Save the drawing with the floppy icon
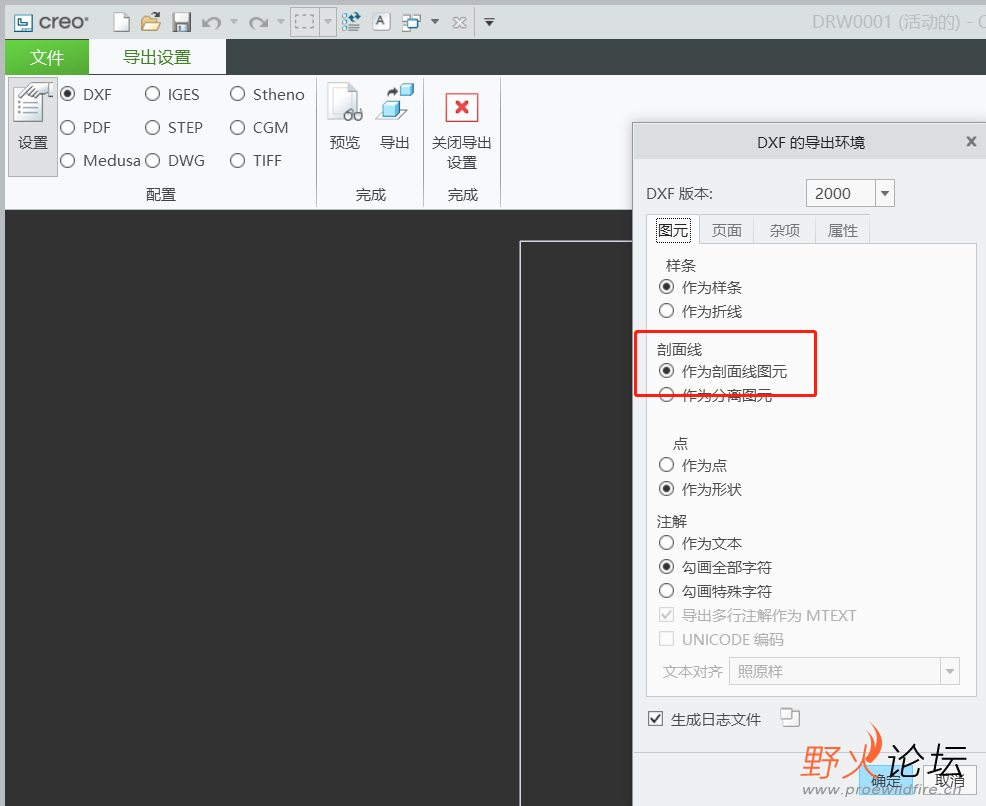Screen dimensions: 986x806 click(x=182, y=22)
